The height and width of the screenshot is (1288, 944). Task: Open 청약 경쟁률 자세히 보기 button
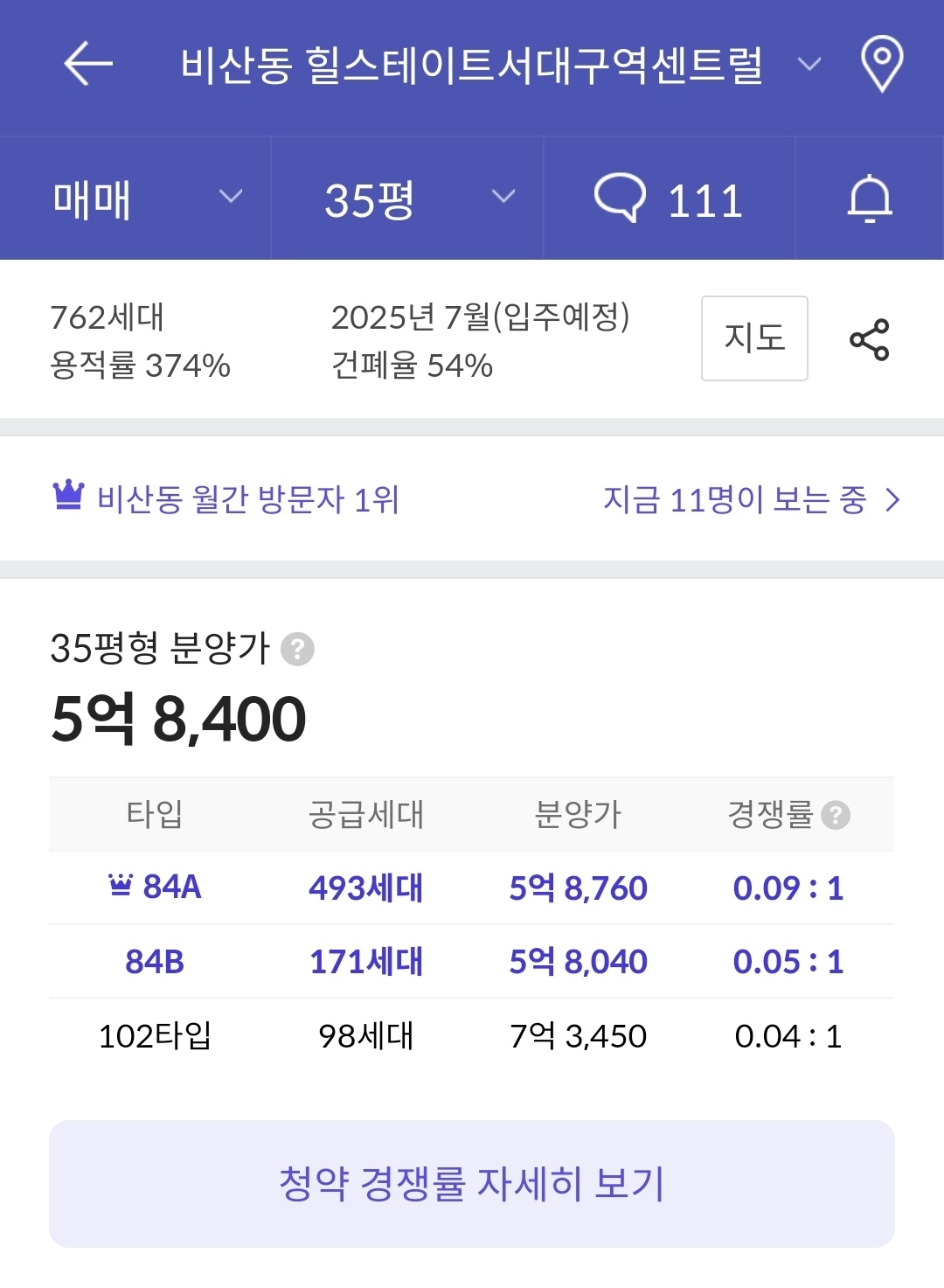(x=472, y=1184)
